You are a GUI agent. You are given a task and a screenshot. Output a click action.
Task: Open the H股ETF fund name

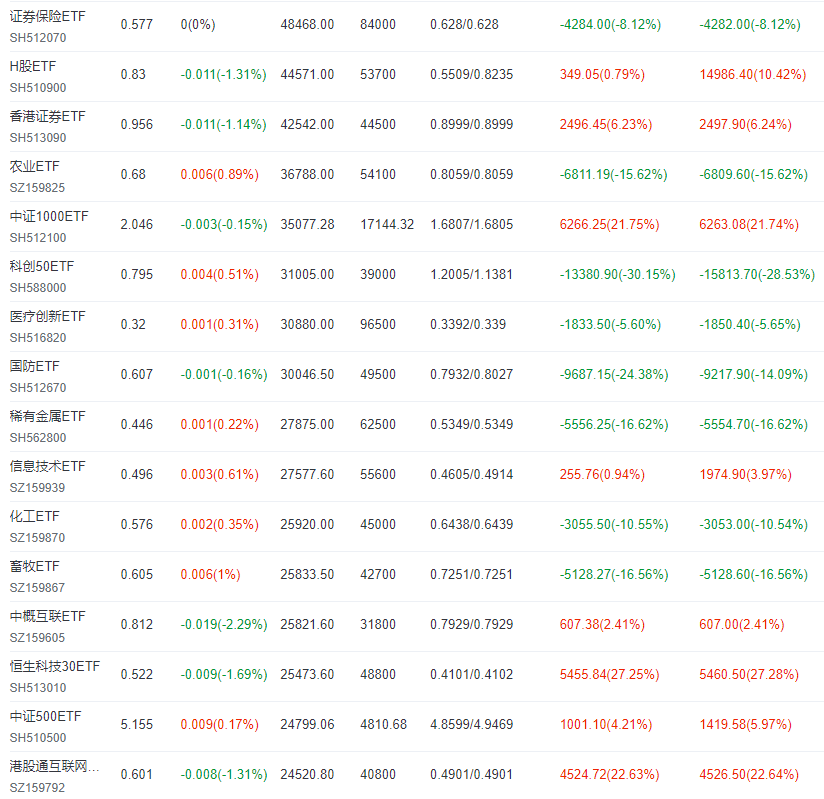pos(33,67)
